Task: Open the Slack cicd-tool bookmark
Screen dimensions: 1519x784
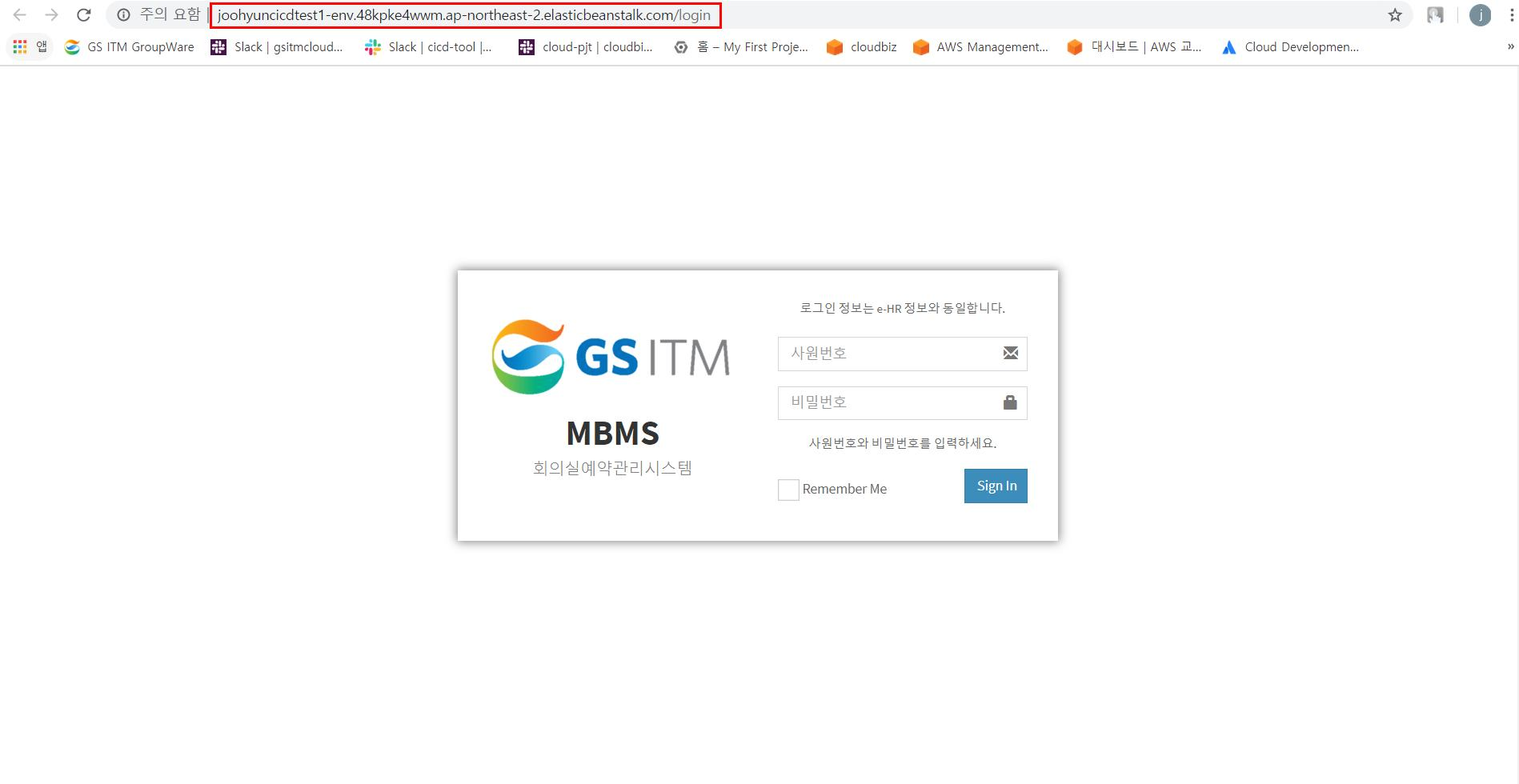Action: click(428, 47)
